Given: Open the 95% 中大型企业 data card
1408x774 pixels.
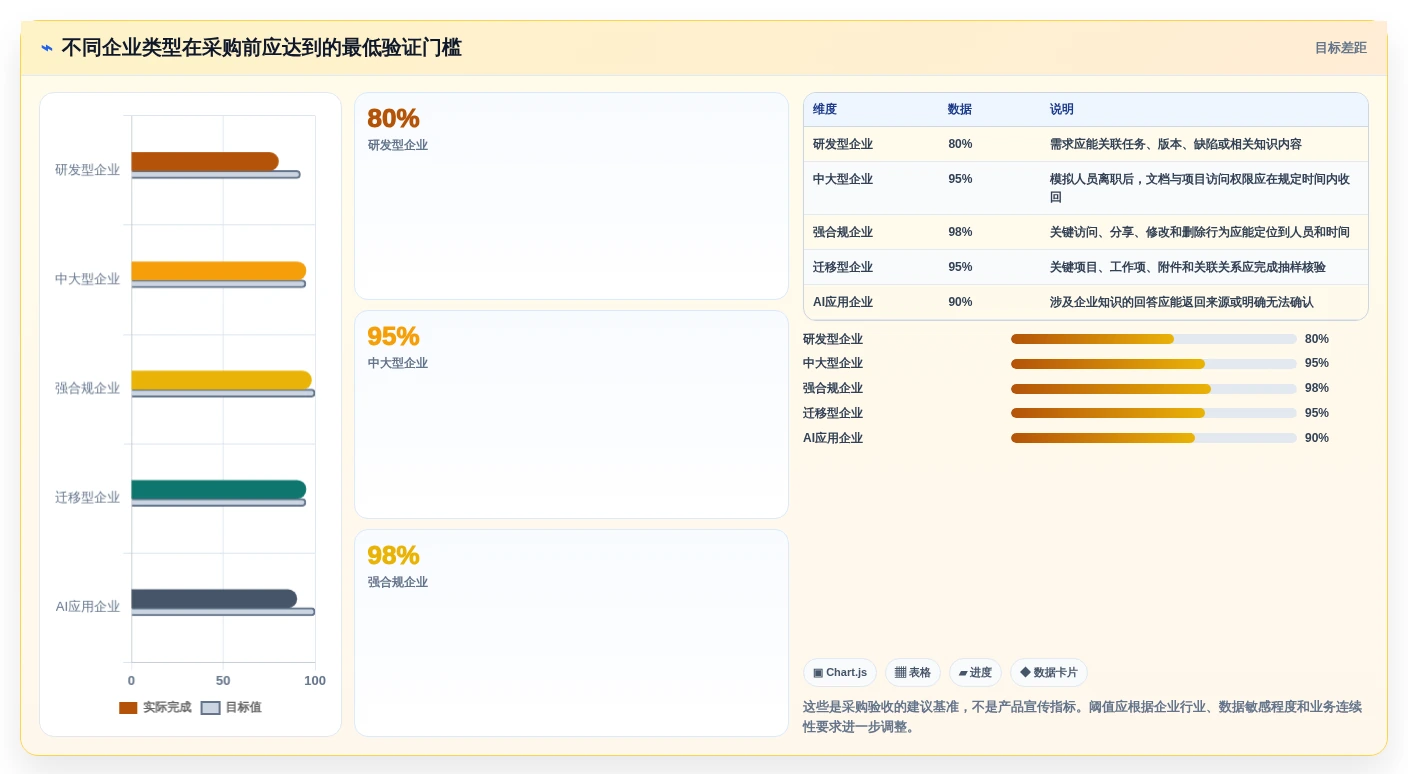Looking at the screenshot, I should tap(571, 415).
